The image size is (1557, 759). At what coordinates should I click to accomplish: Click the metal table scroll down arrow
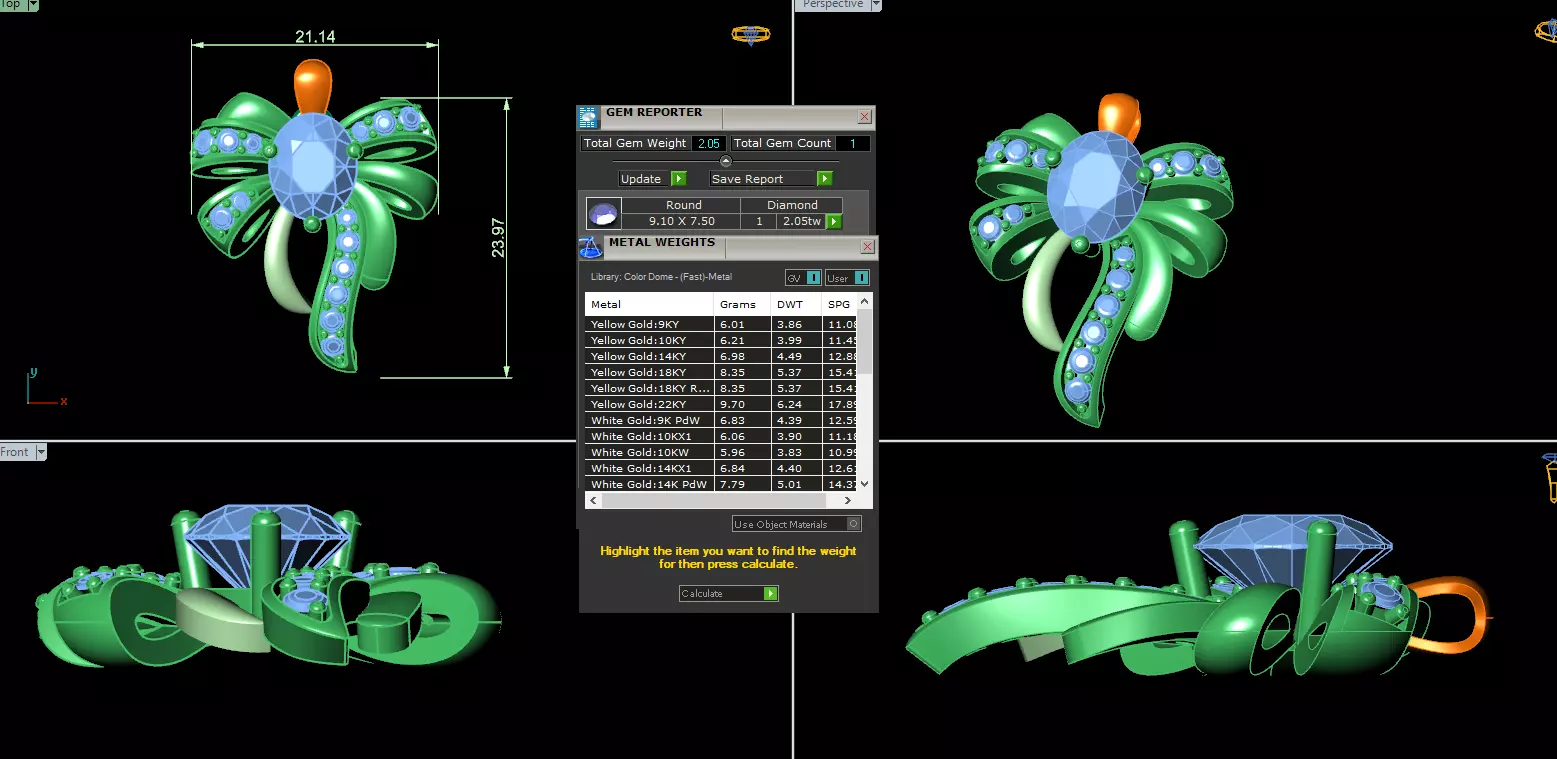(x=865, y=484)
